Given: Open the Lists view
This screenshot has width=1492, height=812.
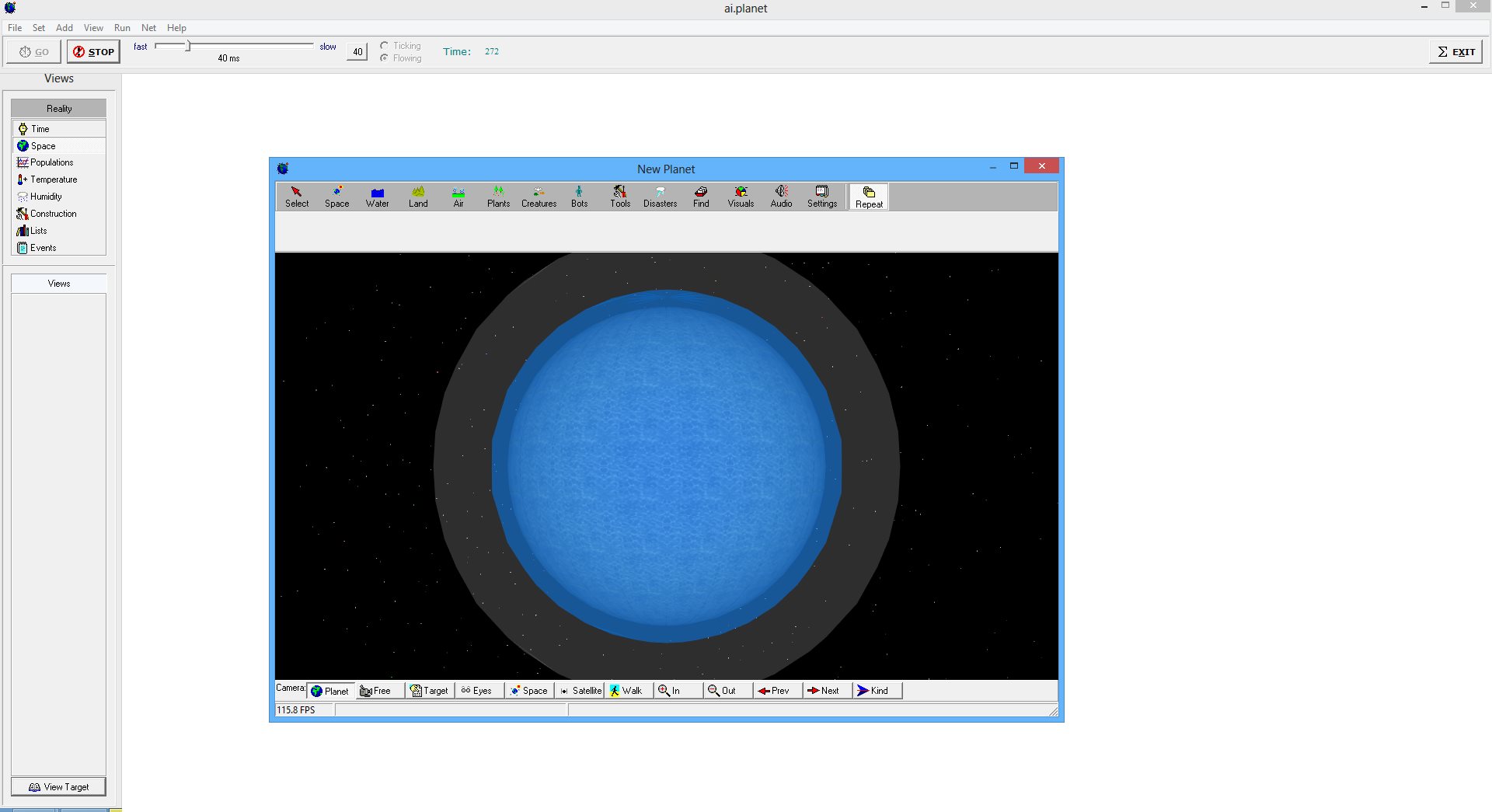Looking at the screenshot, I should [59, 231].
